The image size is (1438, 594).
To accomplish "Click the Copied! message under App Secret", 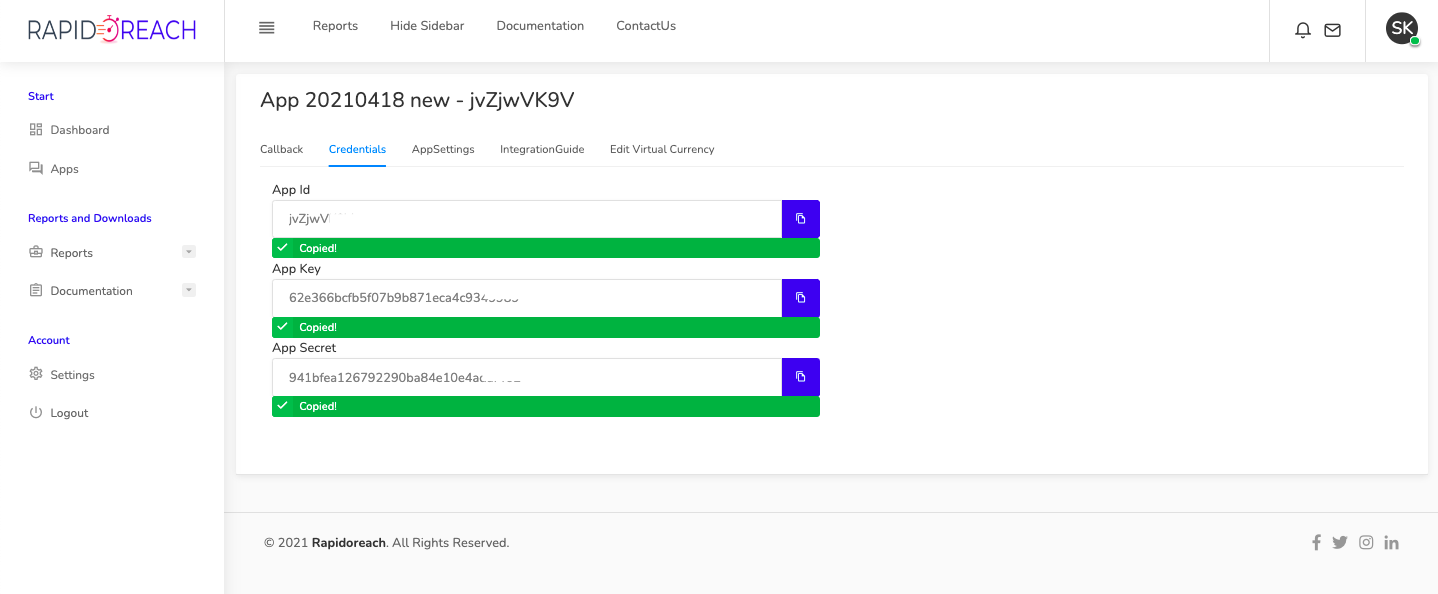I will click(546, 406).
